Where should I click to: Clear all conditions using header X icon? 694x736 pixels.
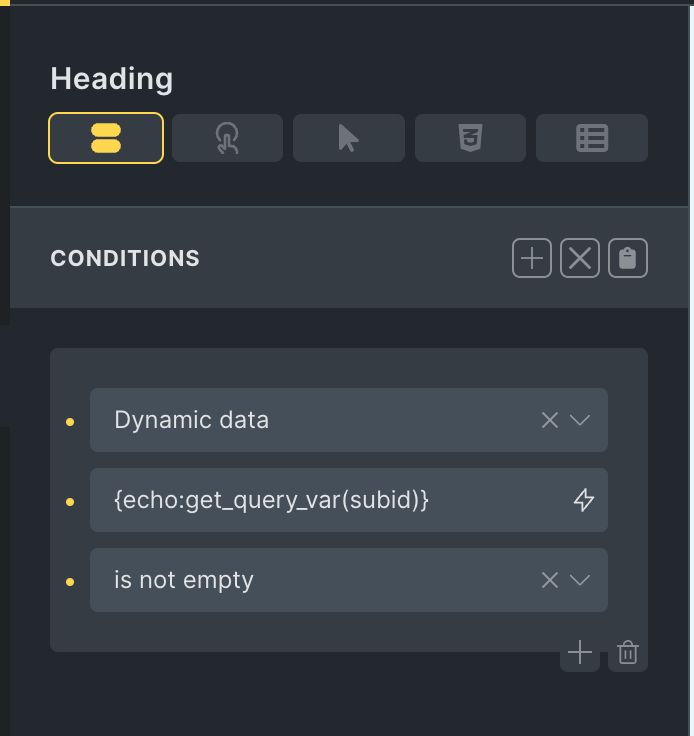click(580, 259)
